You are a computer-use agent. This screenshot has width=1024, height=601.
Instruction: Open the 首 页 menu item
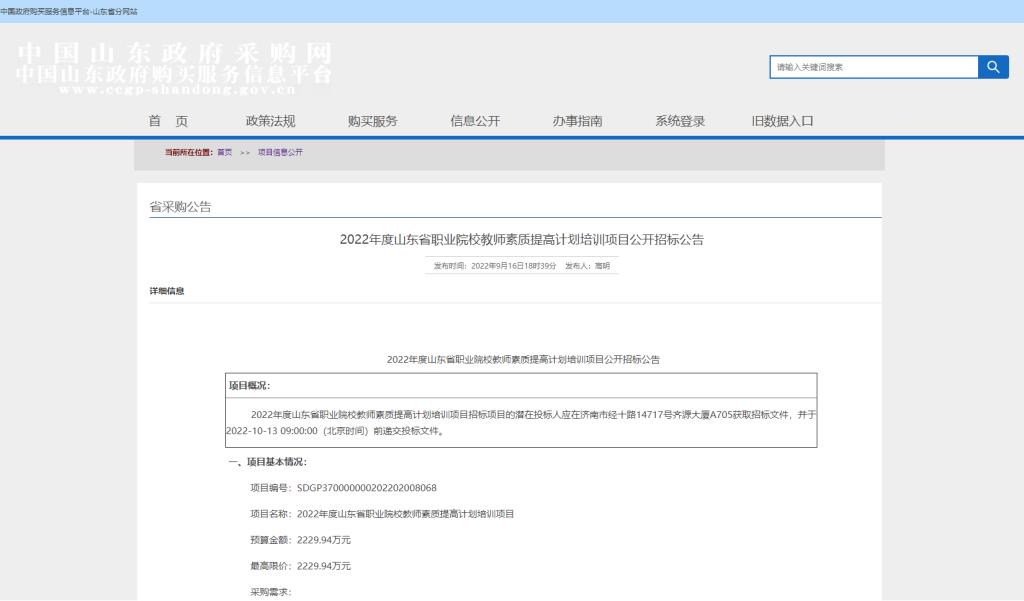click(168, 121)
